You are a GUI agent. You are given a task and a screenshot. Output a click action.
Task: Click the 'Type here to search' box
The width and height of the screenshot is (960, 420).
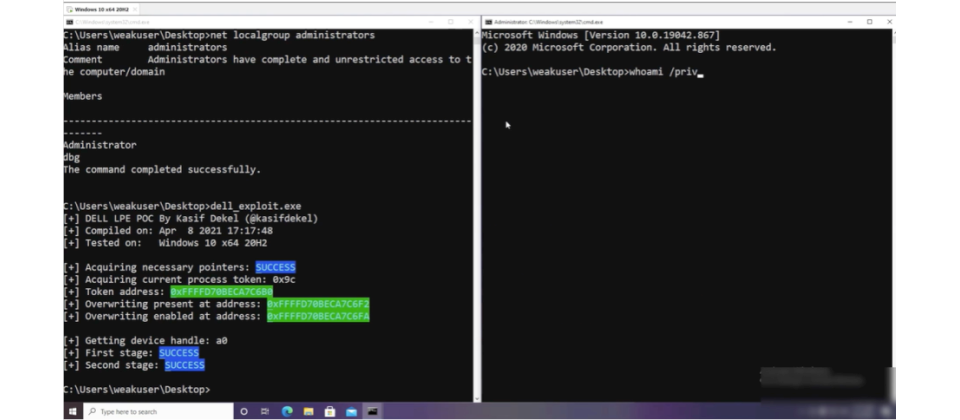158,411
